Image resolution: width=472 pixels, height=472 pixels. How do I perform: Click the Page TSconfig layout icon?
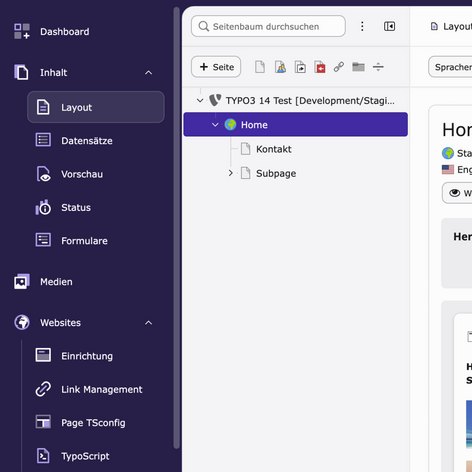tap(43, 422)
